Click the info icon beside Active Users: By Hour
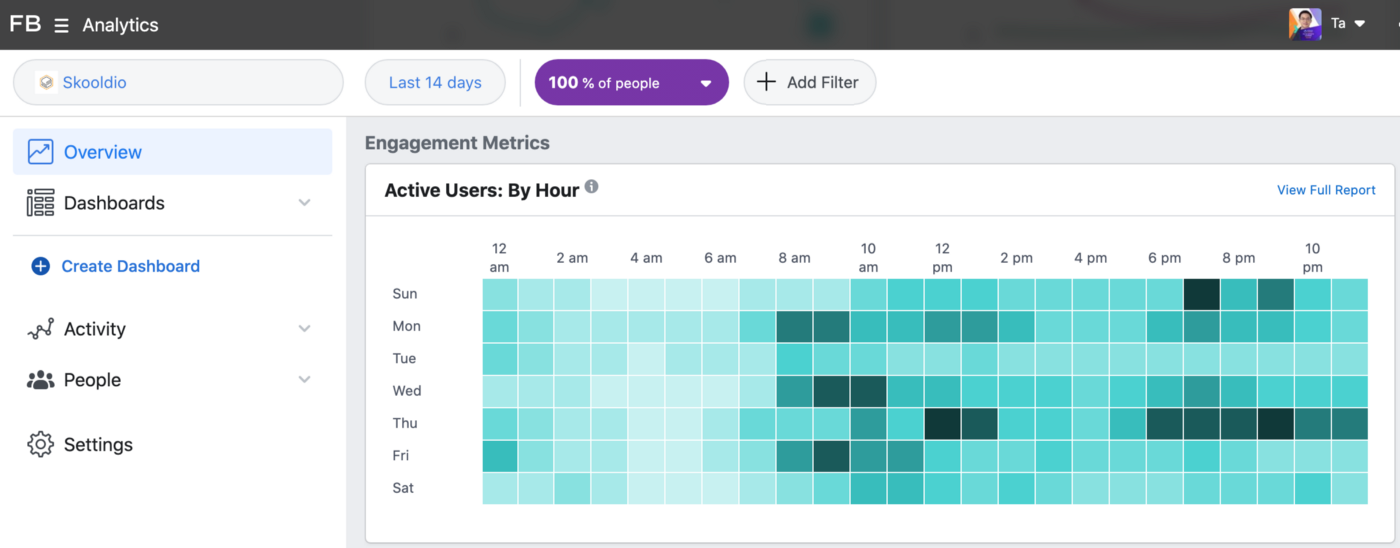This screenshot has height=548, width=1400. point(592,187)
